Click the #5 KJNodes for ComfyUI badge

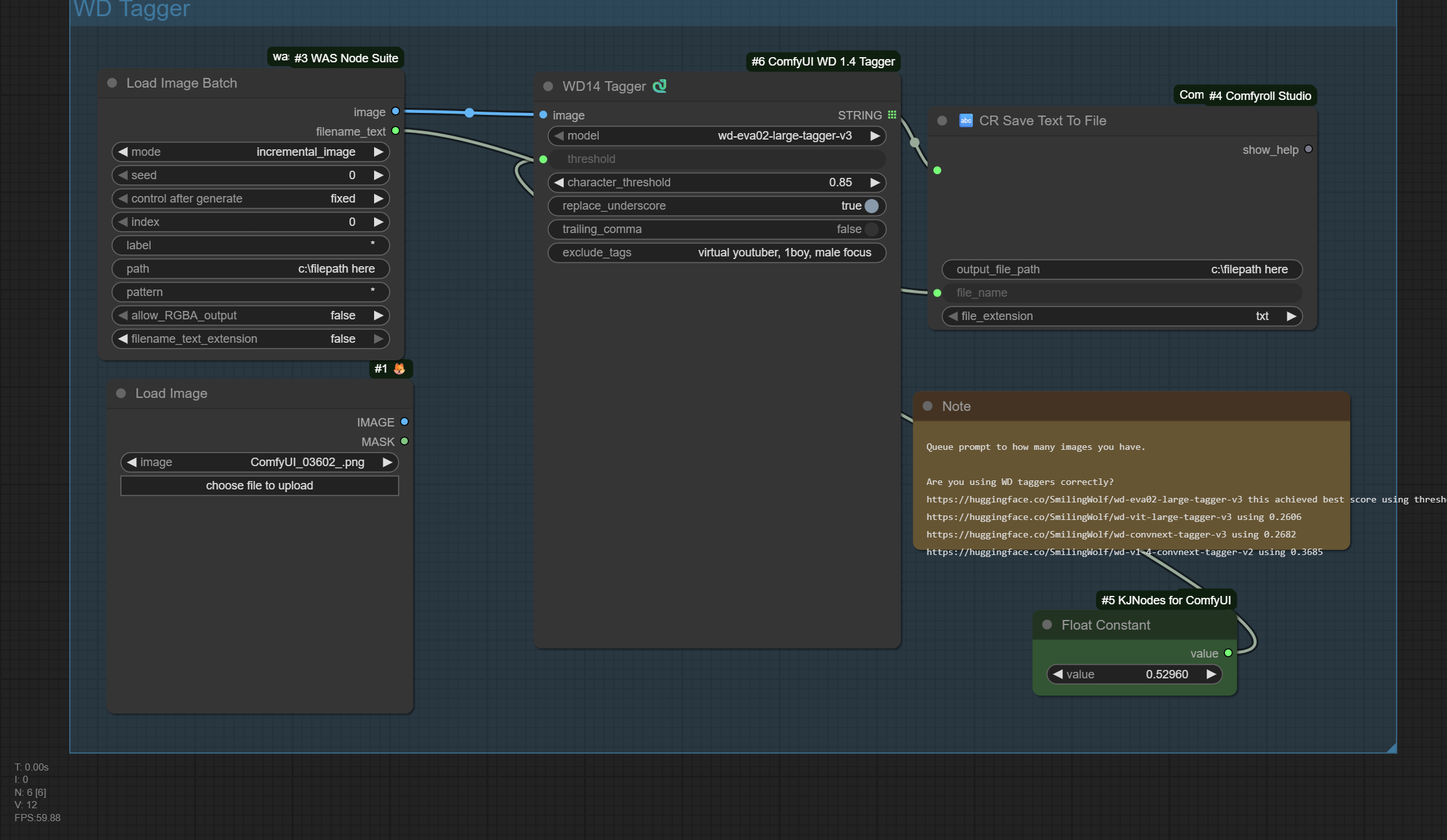click(x=1166, y=600)
